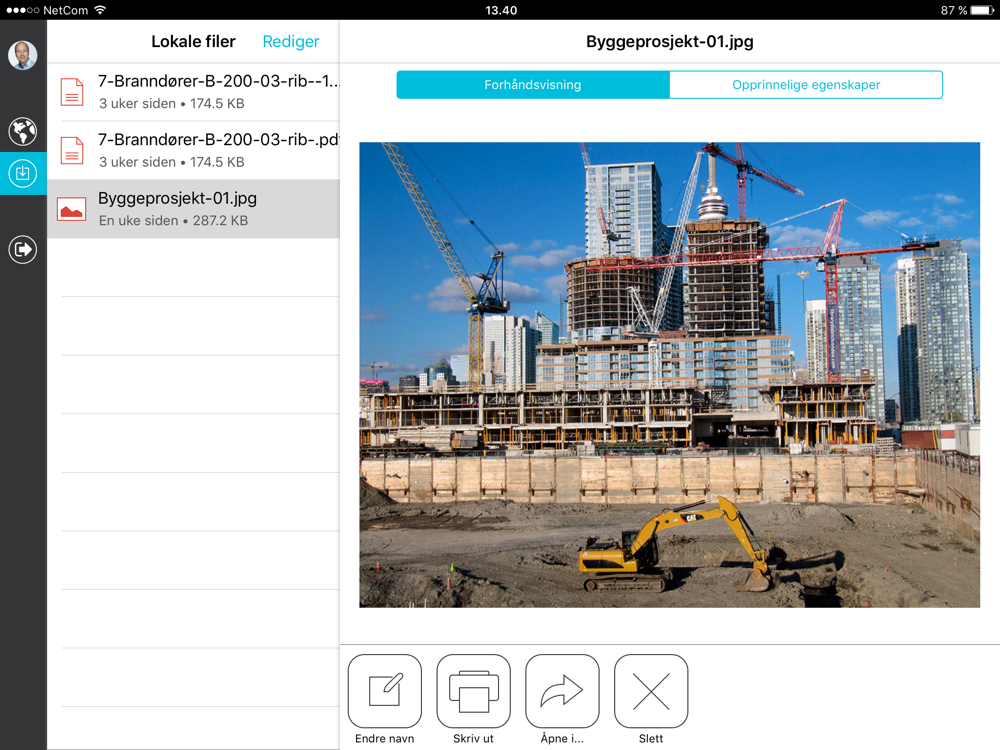The image size is (1000, 750).
Task: Select the Byggeprosjekt-01.jpg list entry
Action: [193, 209]
